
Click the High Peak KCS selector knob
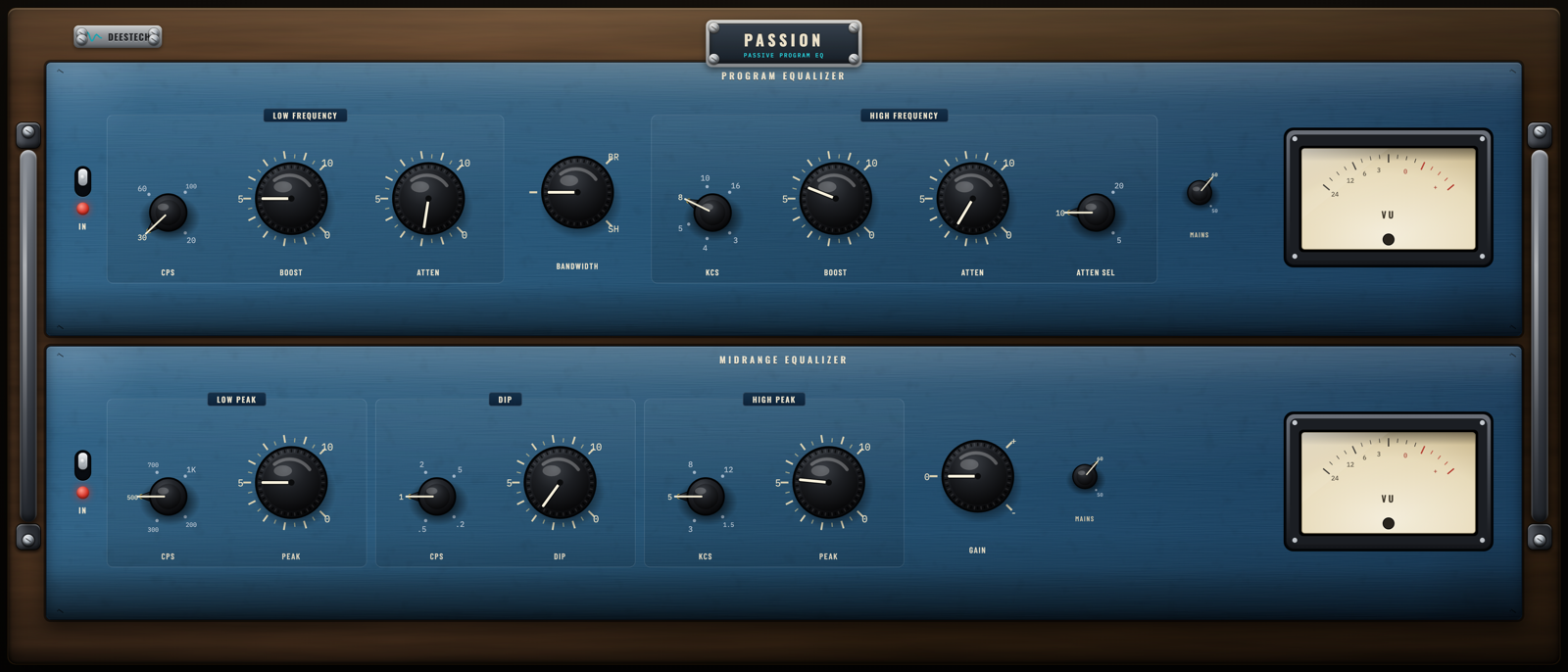[x=706, y=497]
